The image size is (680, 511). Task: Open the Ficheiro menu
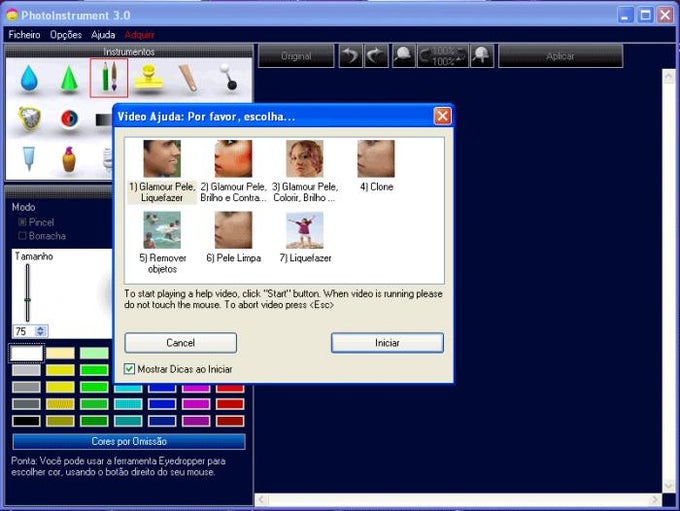click(x=24, y=35)
